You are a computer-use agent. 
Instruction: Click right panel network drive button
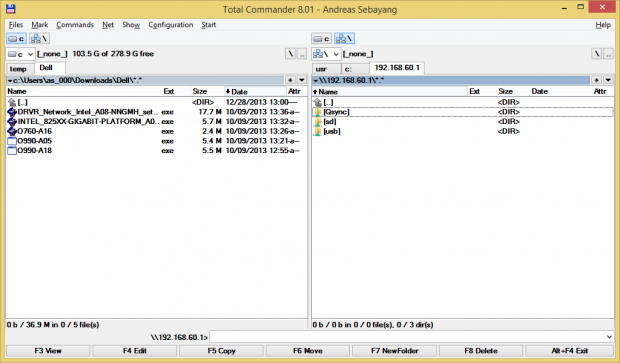click(x=344, y=38)
